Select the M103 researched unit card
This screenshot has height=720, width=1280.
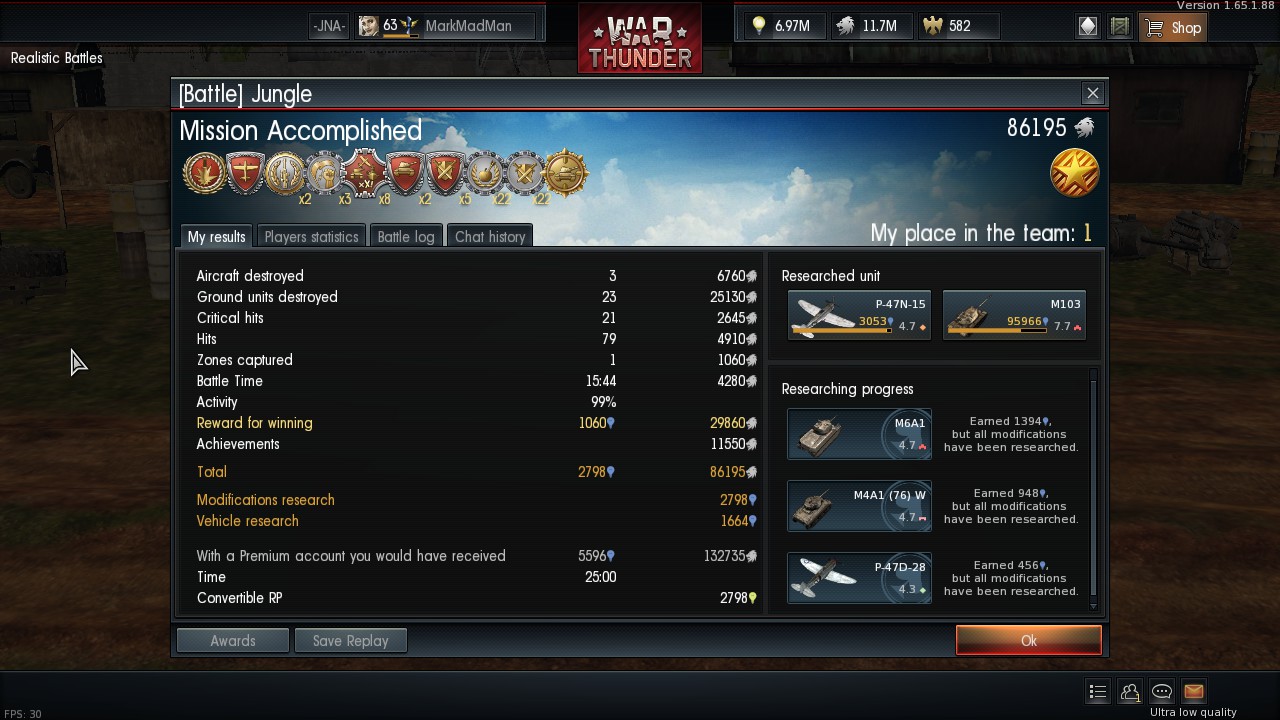(x=1014, y=315)
